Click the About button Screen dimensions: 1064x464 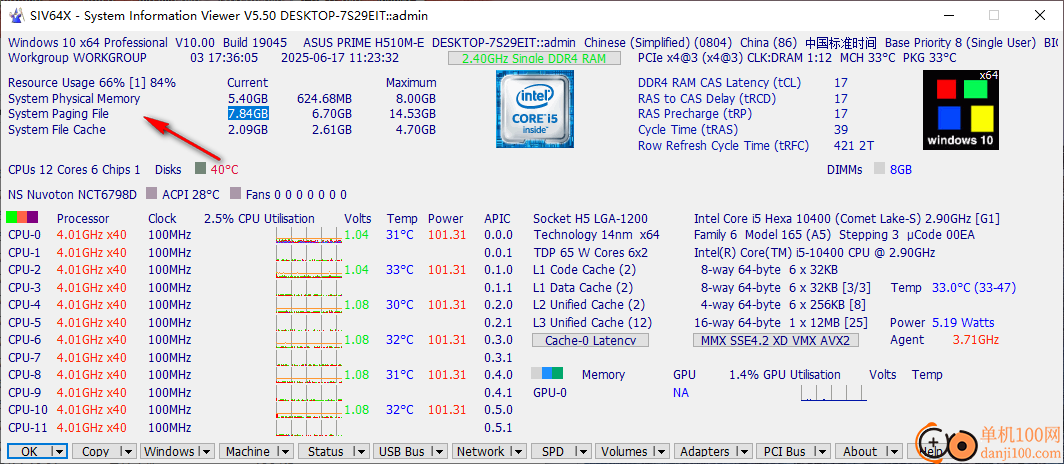click(x=869, y=451)
